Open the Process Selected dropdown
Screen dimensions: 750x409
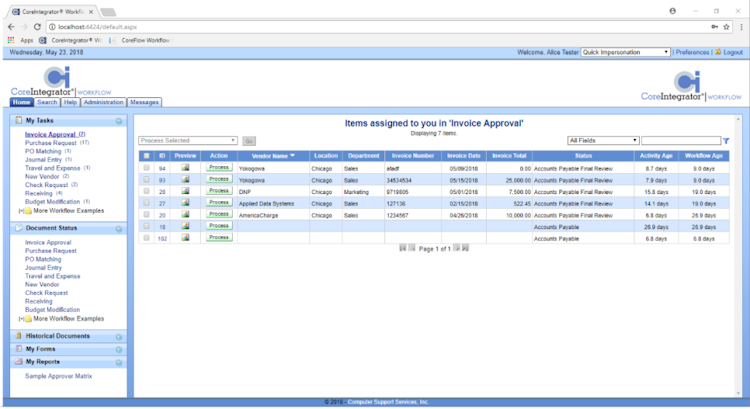[x=188, y=141]
